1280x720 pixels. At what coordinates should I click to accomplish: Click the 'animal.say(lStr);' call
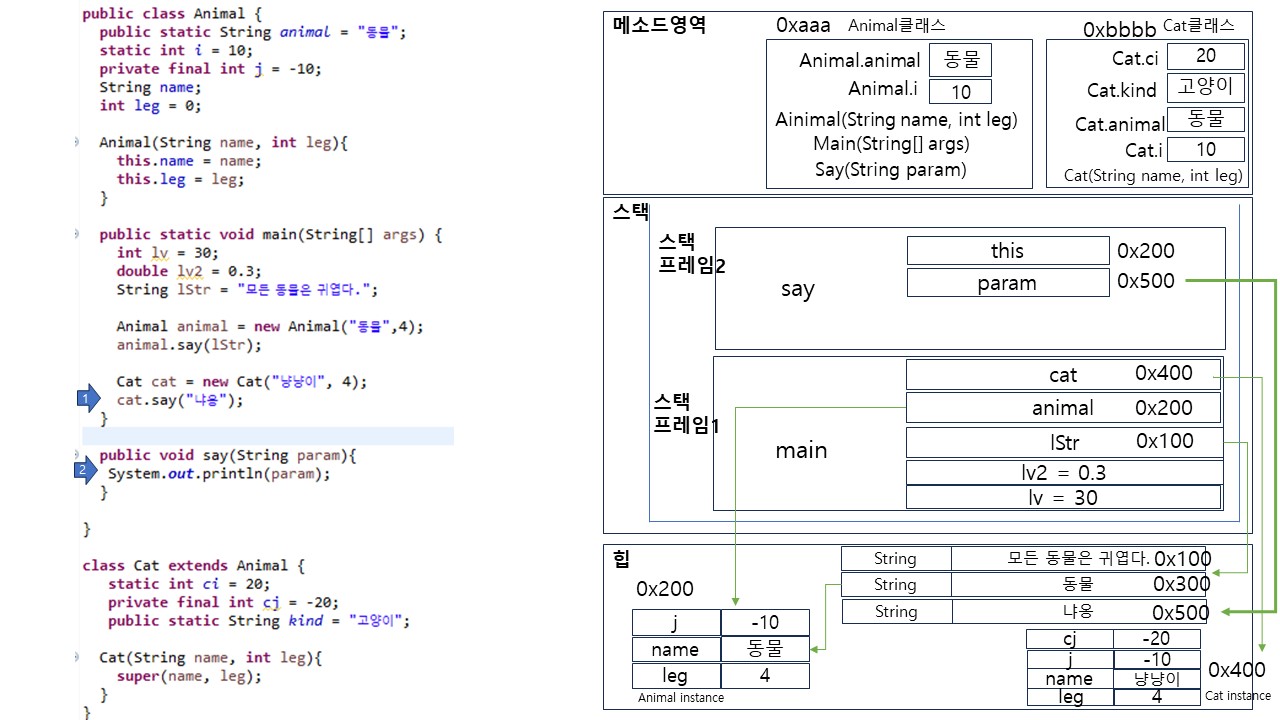[x=189, y=345]
